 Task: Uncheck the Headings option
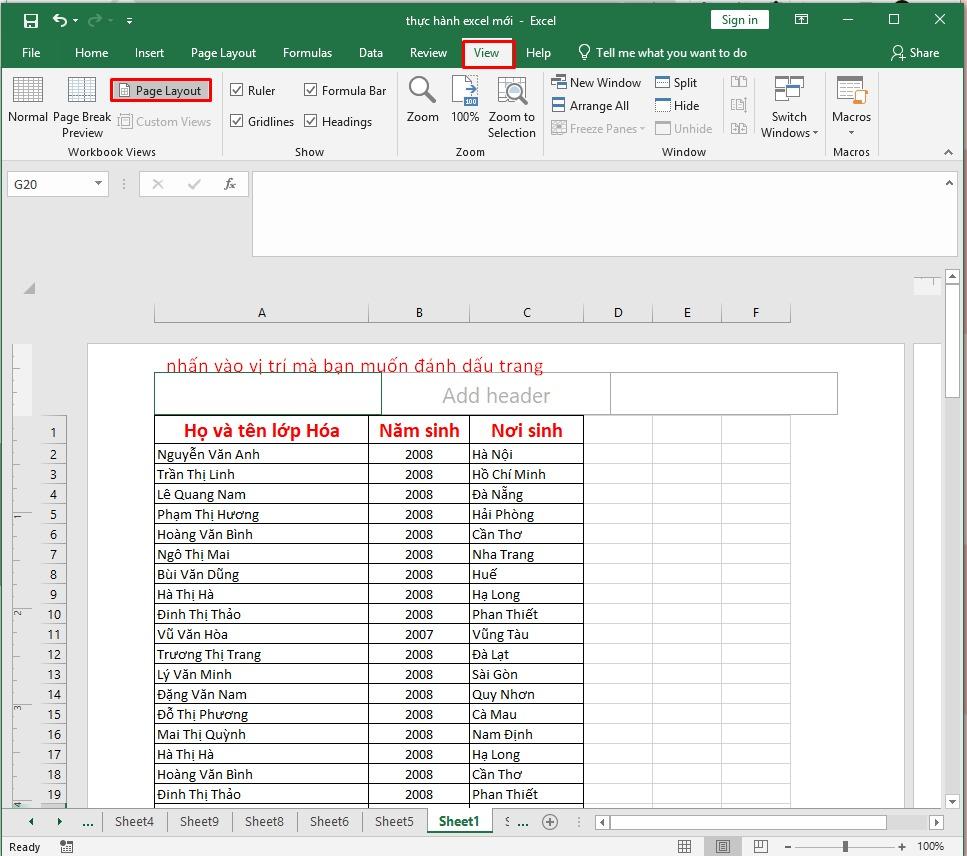tap(310, 121)
